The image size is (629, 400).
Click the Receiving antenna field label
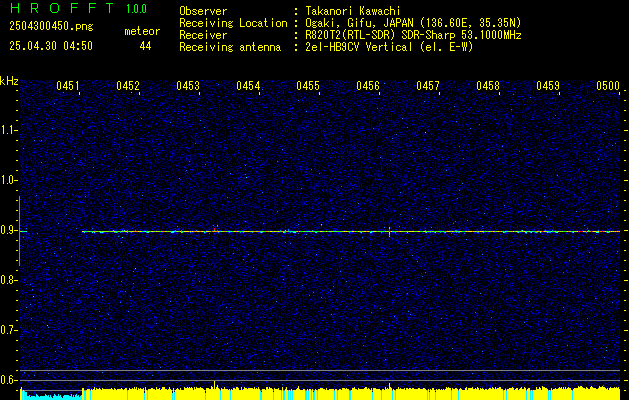coord(230,47)
